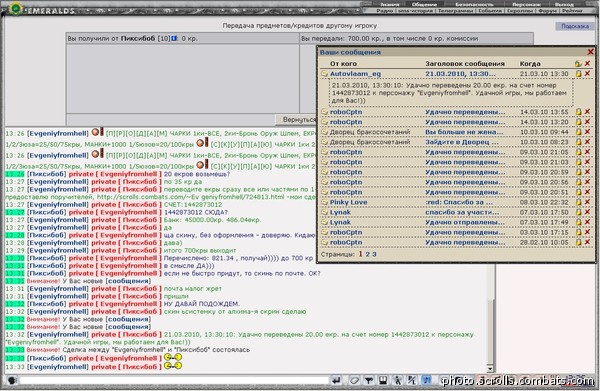
Task: Close the Ваши сообщения messages window
Action: click(590, 52)
